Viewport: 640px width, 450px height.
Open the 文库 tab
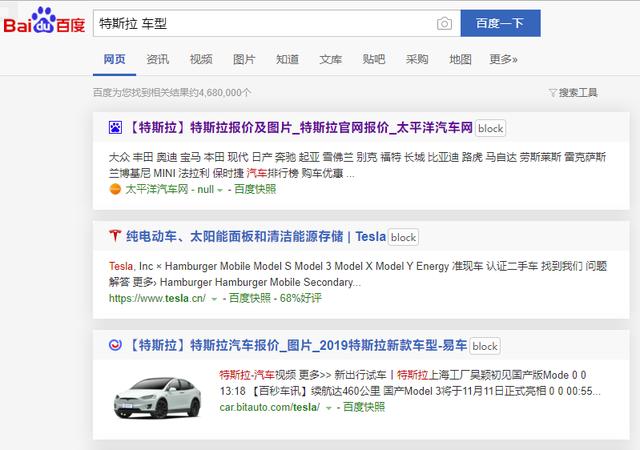(331, 60)
